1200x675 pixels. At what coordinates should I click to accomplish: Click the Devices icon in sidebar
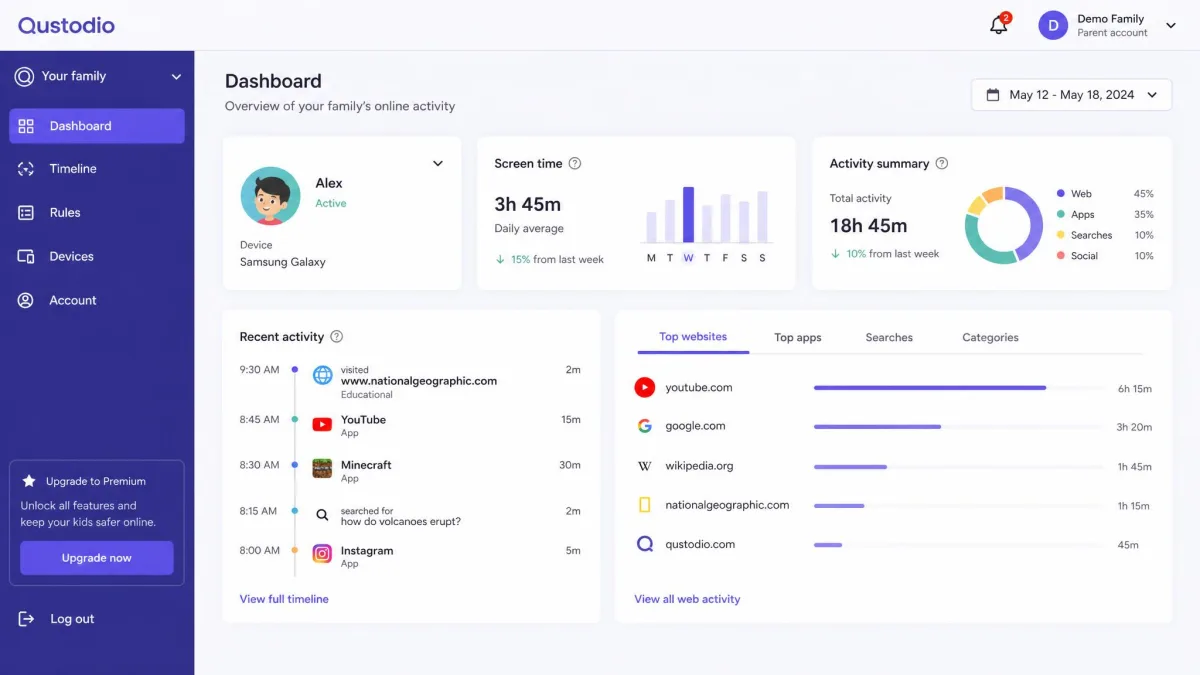(x=26, y=257)
